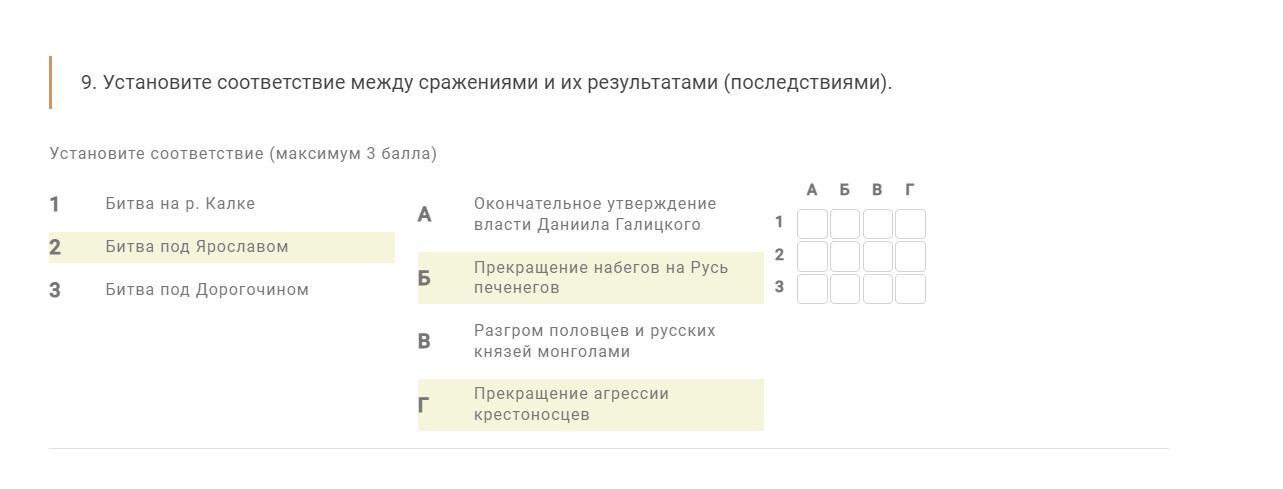Check box for row 2 column Г
The height and width of the screenshot is (489, 1283).
[x=910, y=256]
